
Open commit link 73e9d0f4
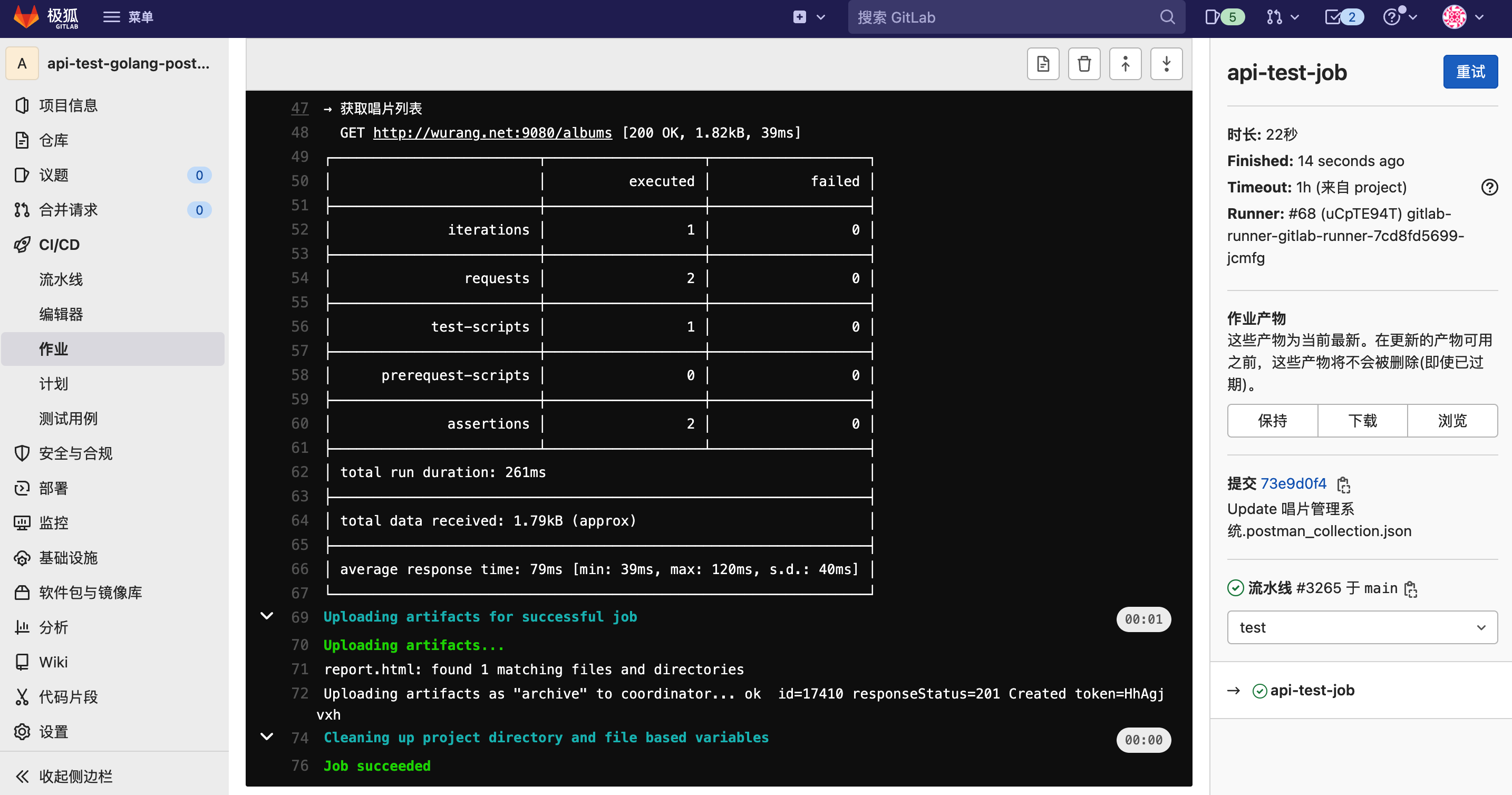click(x=1293, y=483)
